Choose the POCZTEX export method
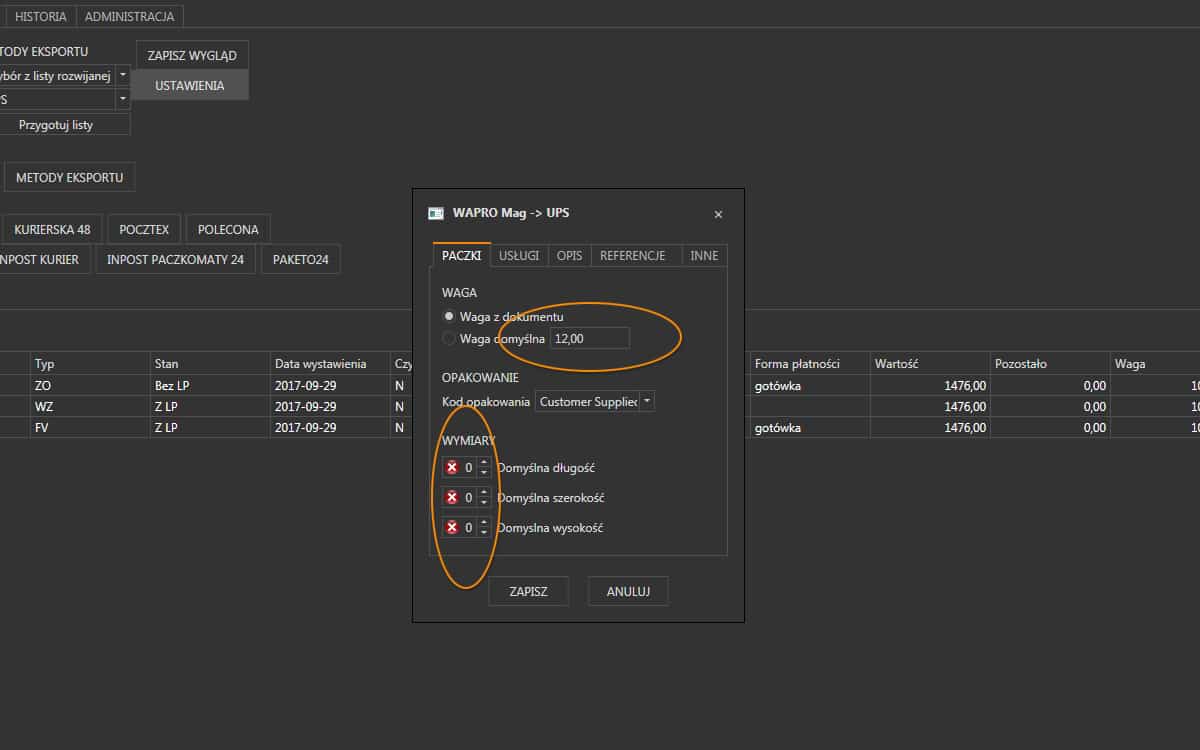The image size is (1200, 750). [x=144, y=229]
